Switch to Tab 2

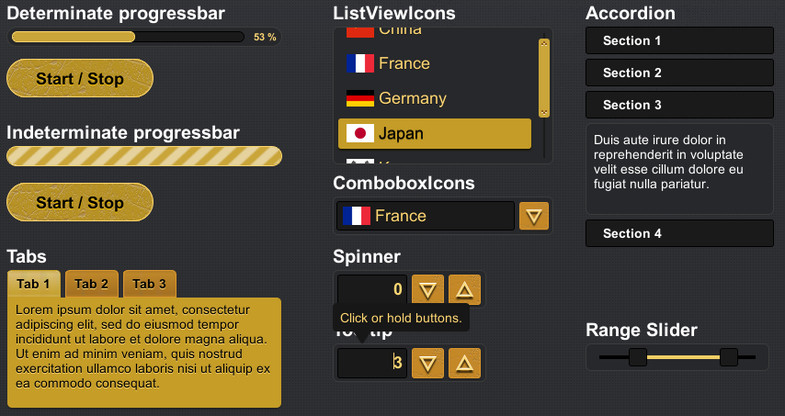[92, 284]
